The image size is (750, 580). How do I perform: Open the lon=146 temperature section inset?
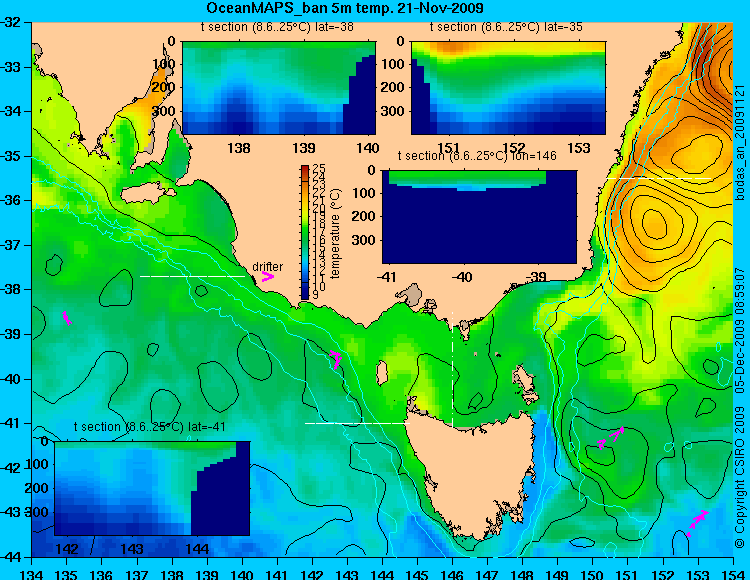tap(479, 217)
